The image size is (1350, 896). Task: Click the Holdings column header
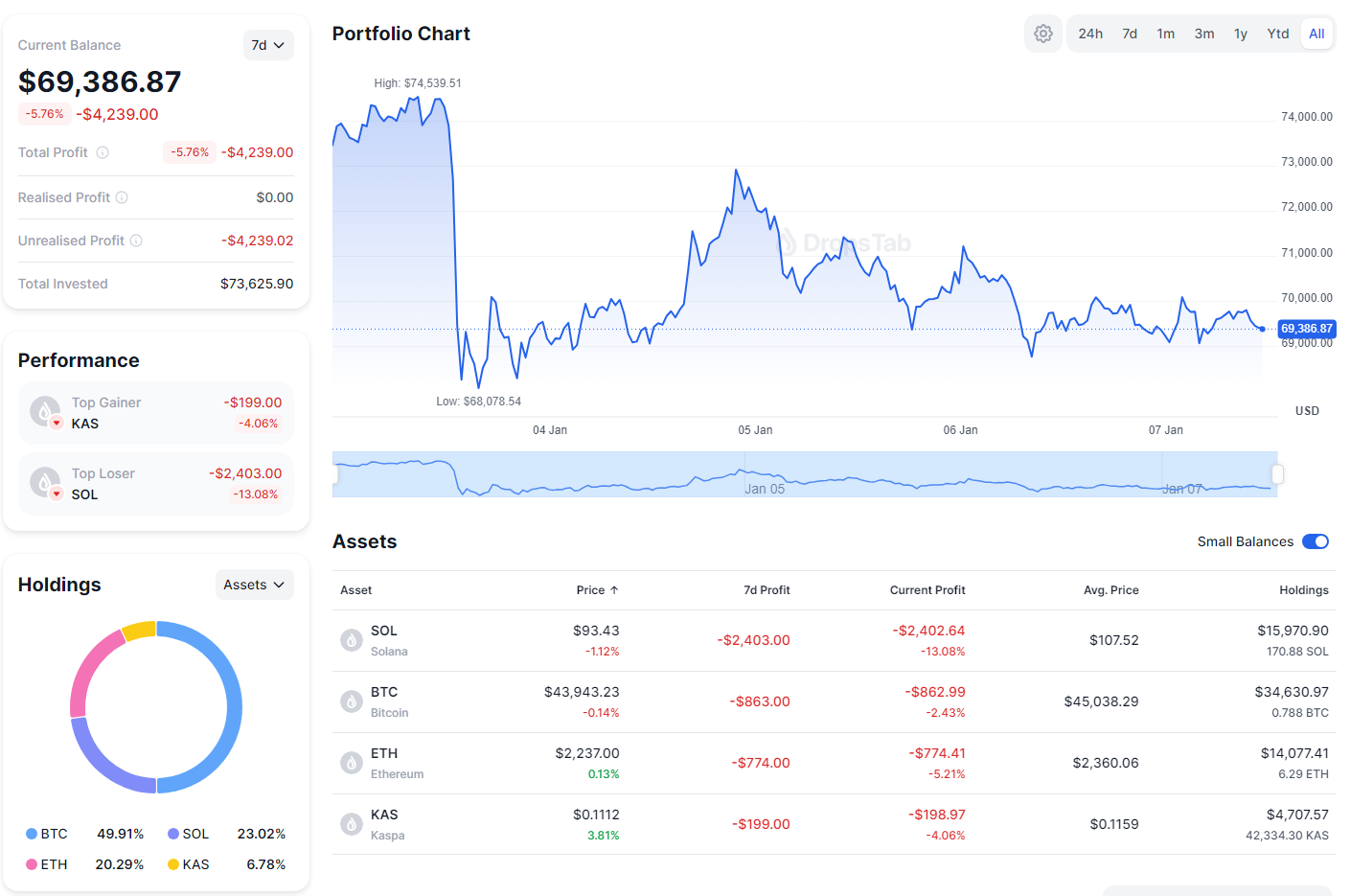click(1303, 590)
